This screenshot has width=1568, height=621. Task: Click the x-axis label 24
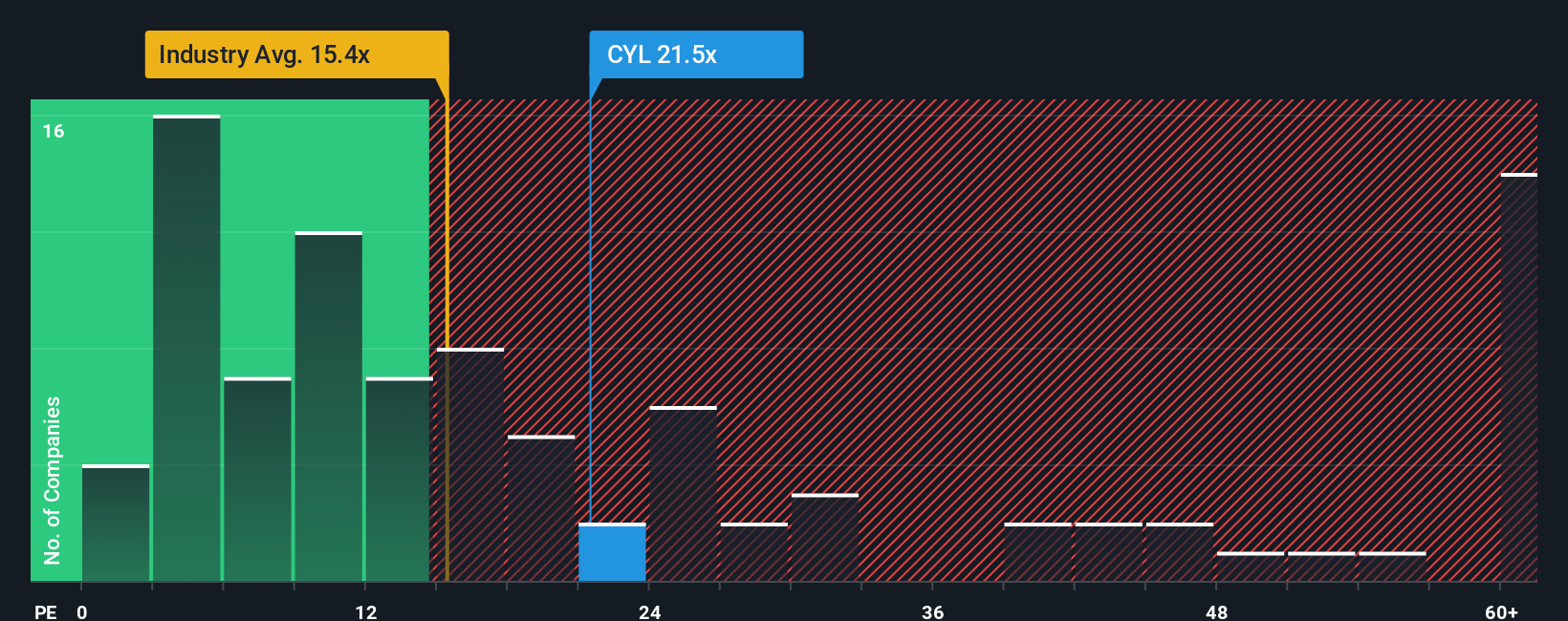click(650, 611)
